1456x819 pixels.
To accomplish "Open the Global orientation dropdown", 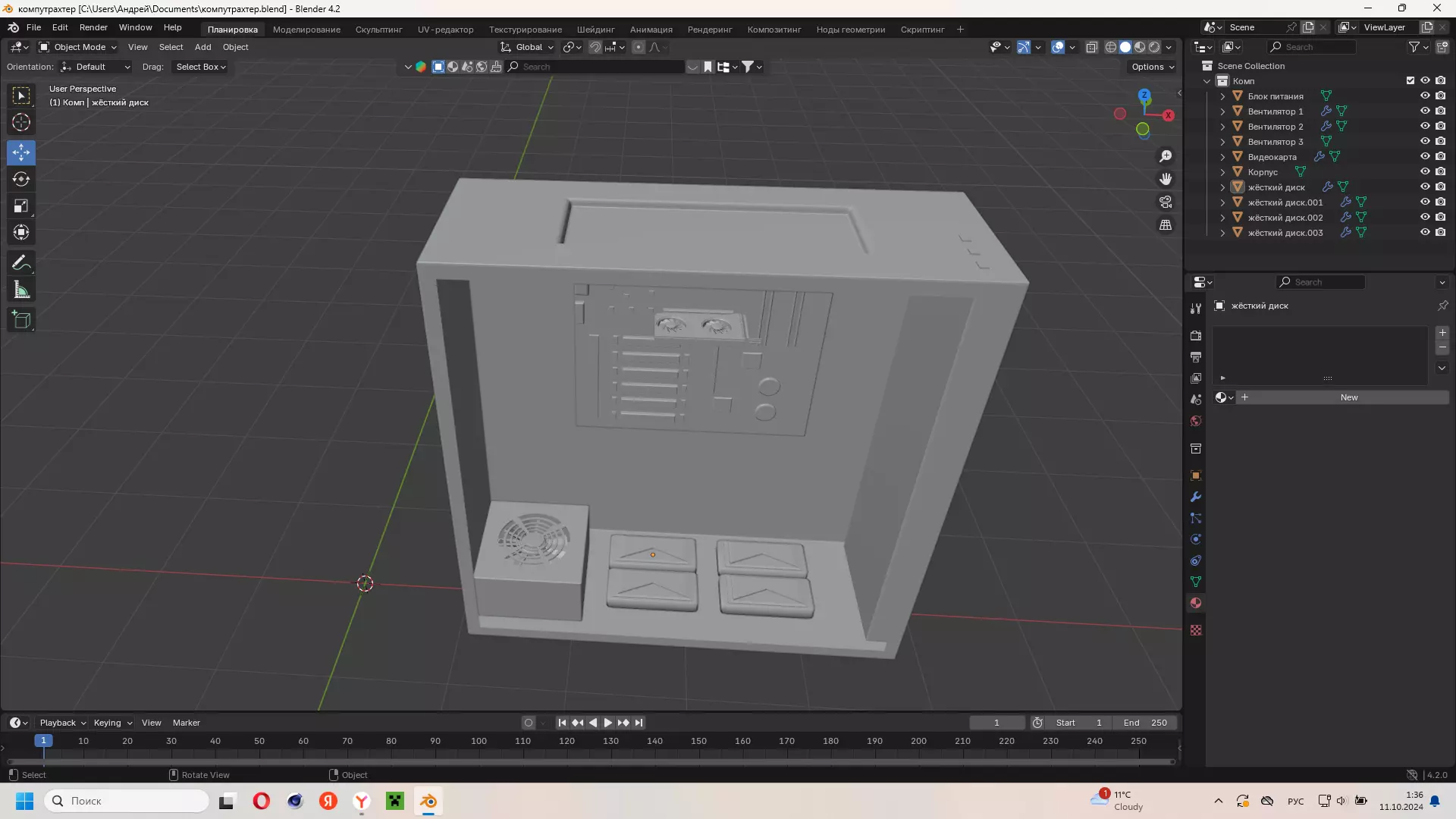I will point(528,47).
